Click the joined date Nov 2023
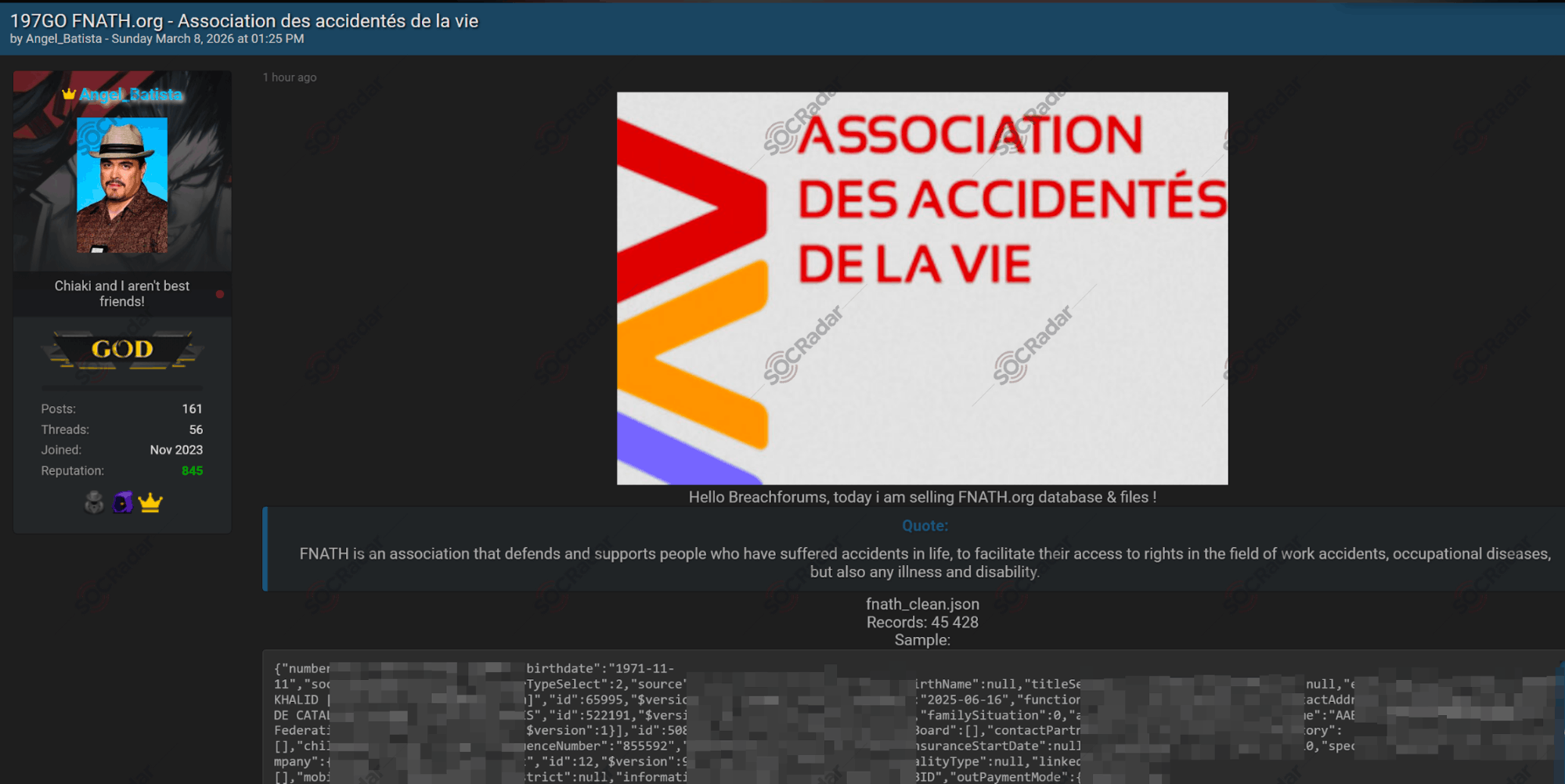This screenshot has width=1565, height=784. (x=176, y=450)
